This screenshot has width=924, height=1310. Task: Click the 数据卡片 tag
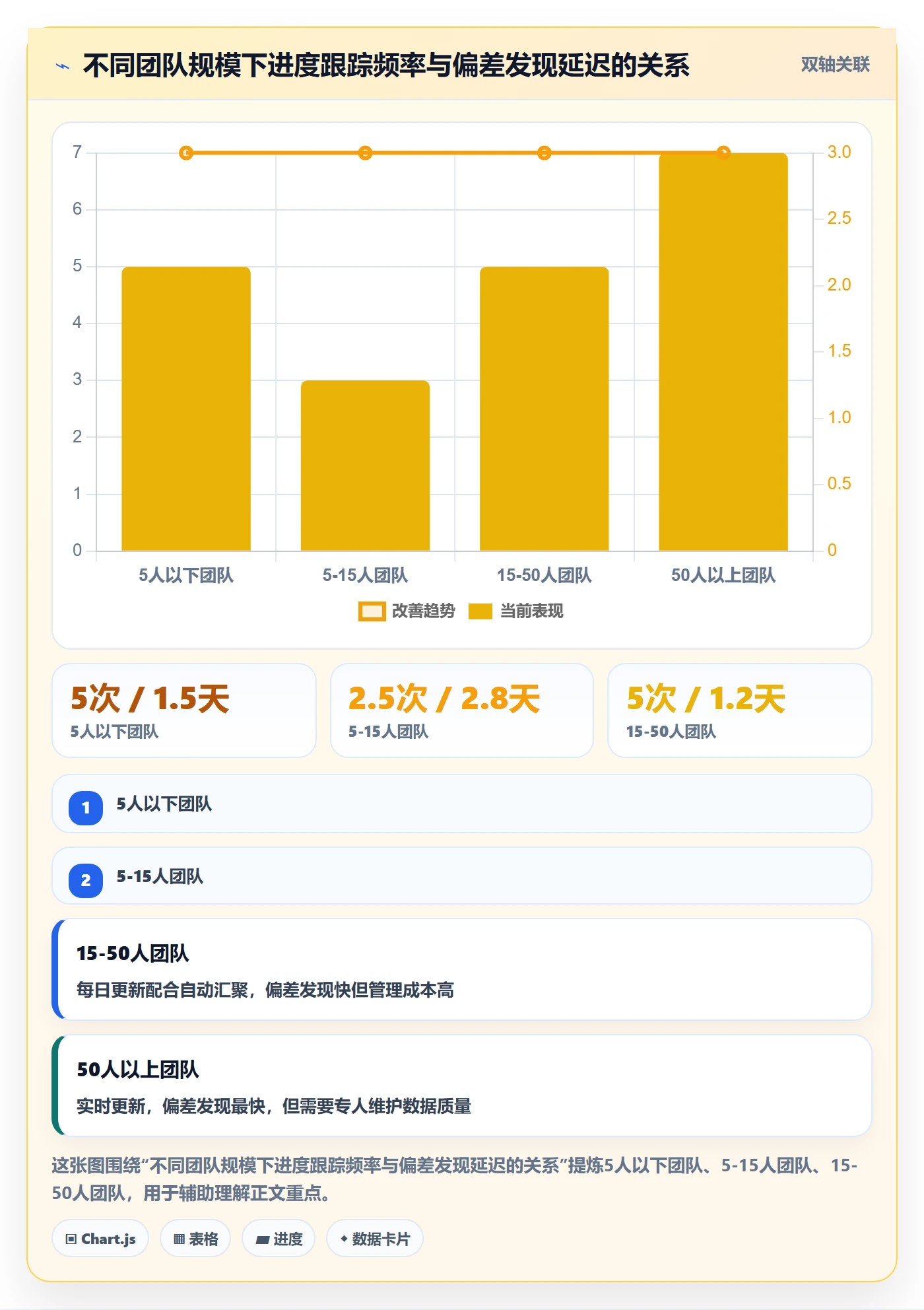point(375,1239)
